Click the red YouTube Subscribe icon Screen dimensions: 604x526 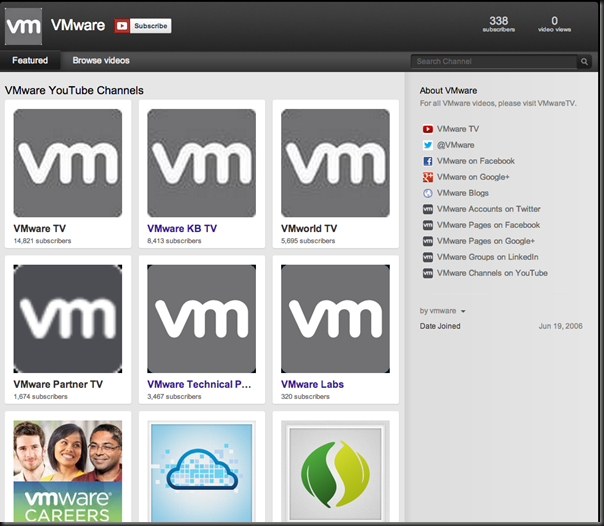[x=122, y=26]
